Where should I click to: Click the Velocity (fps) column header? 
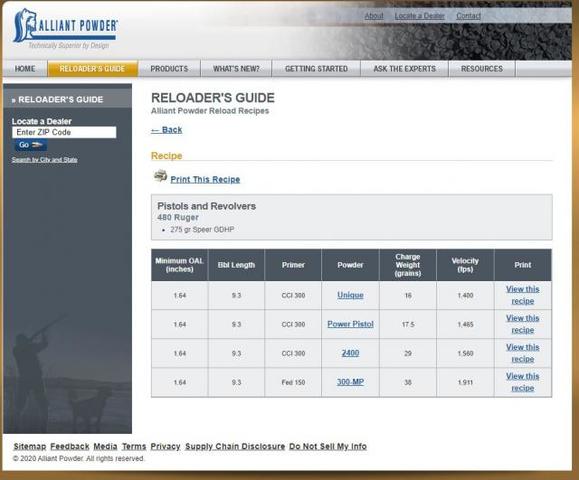[x=465, y=265]
